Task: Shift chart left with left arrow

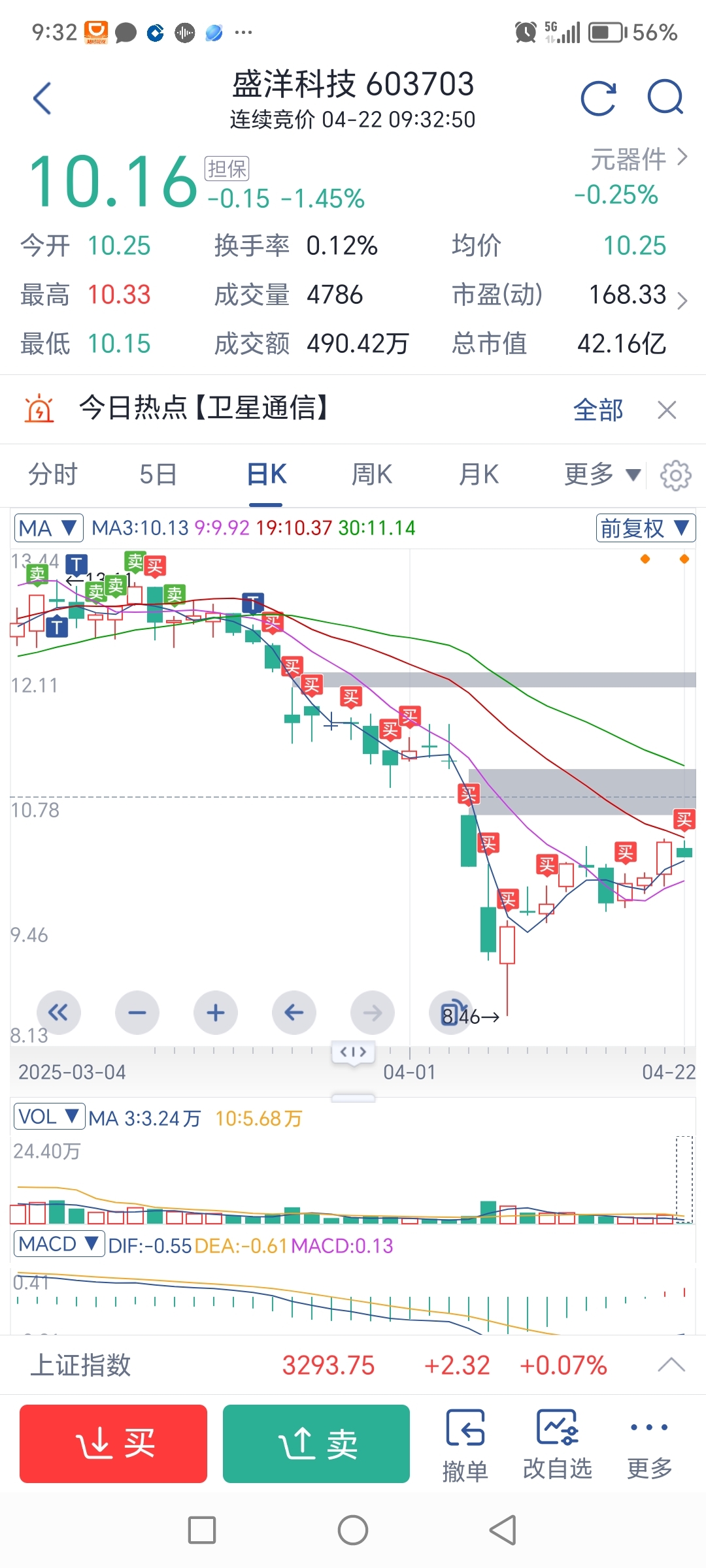Action: point(294,1013)
